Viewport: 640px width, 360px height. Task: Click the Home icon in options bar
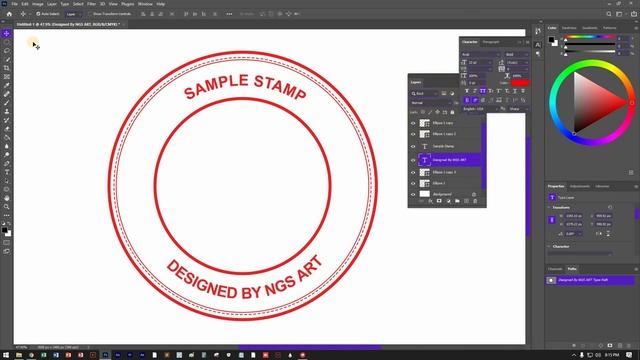[x=9, y=14]
